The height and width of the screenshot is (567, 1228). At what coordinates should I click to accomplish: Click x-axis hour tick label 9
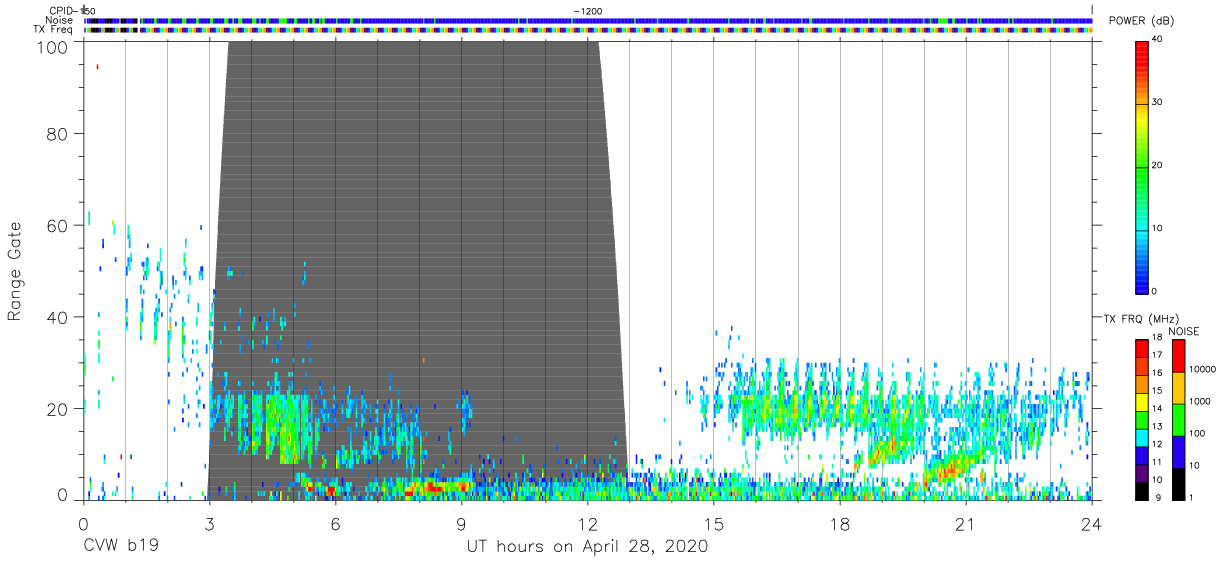(x=462, y=523)
